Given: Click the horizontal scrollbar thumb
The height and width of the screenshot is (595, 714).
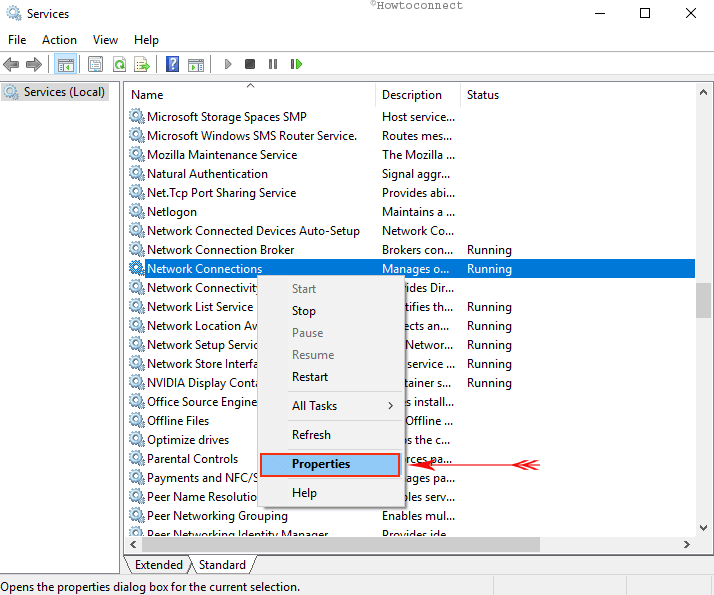Looking at the screenshot, I should pos(341,544).
